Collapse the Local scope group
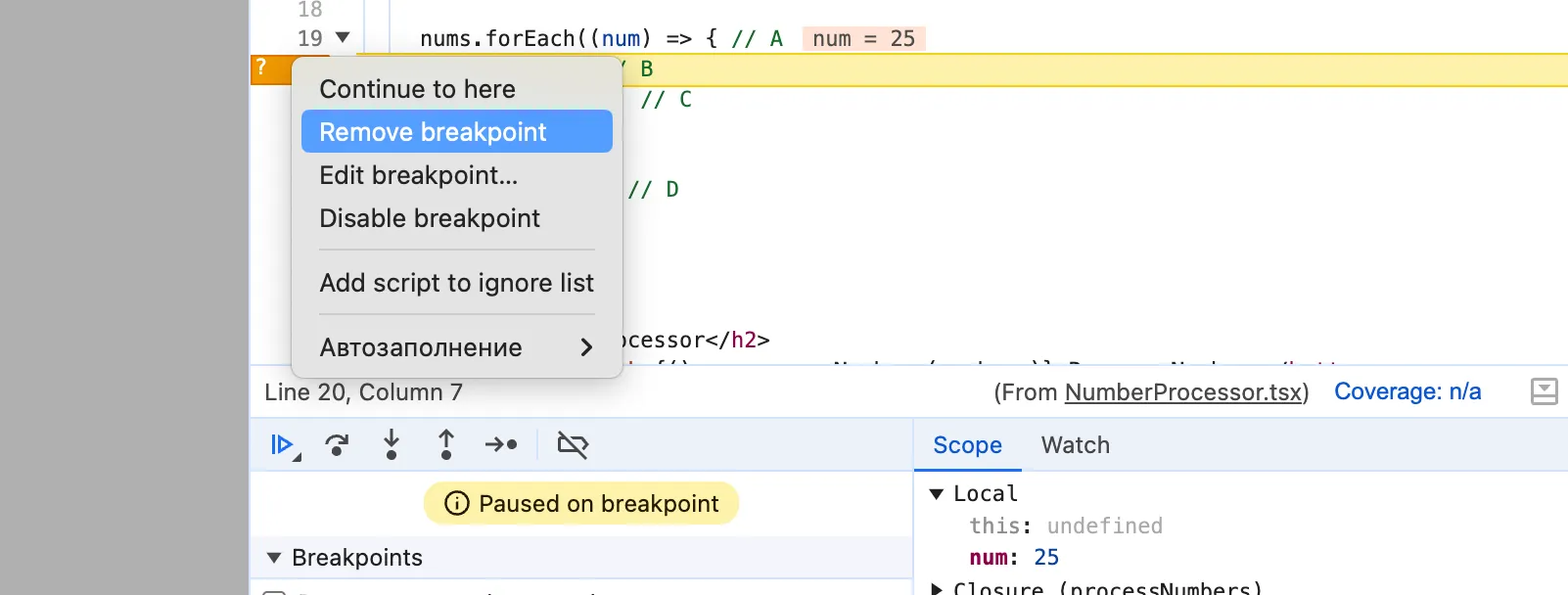Screen dimensions: 1568x595 coord(937,494)
